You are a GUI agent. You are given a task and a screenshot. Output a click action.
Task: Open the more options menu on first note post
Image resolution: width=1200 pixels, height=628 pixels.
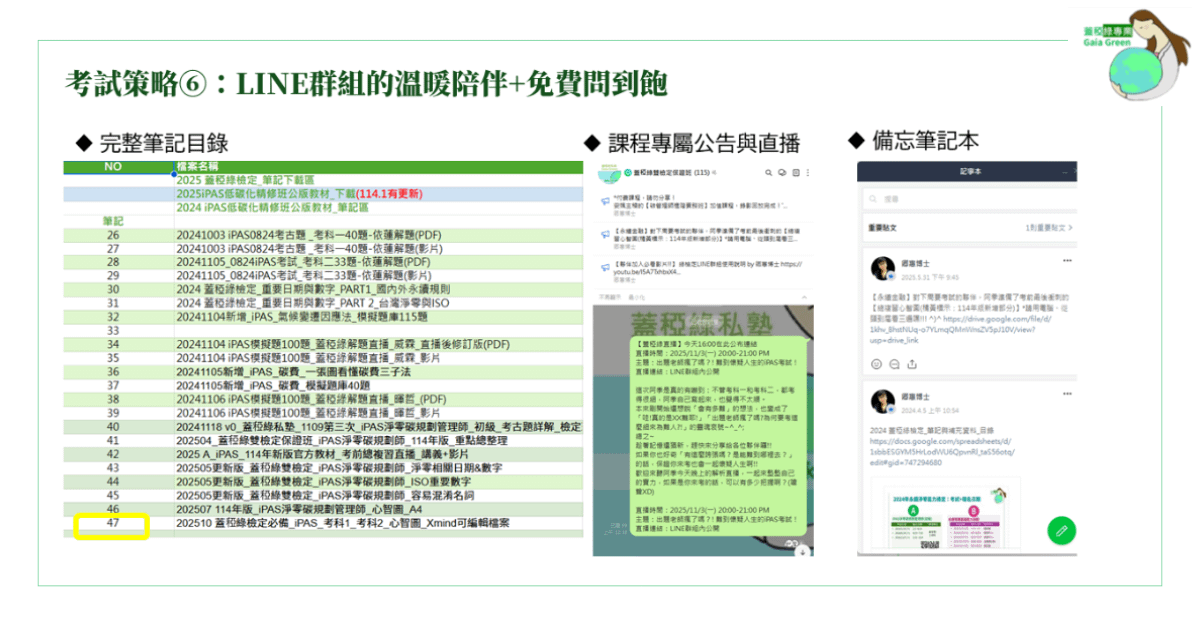(1067, 261)
